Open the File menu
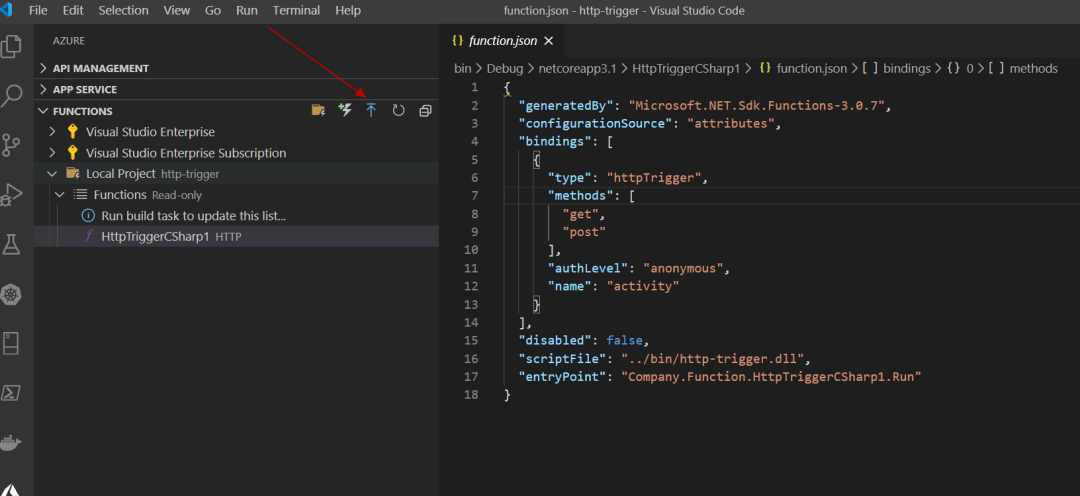 (x=38, y=10)
